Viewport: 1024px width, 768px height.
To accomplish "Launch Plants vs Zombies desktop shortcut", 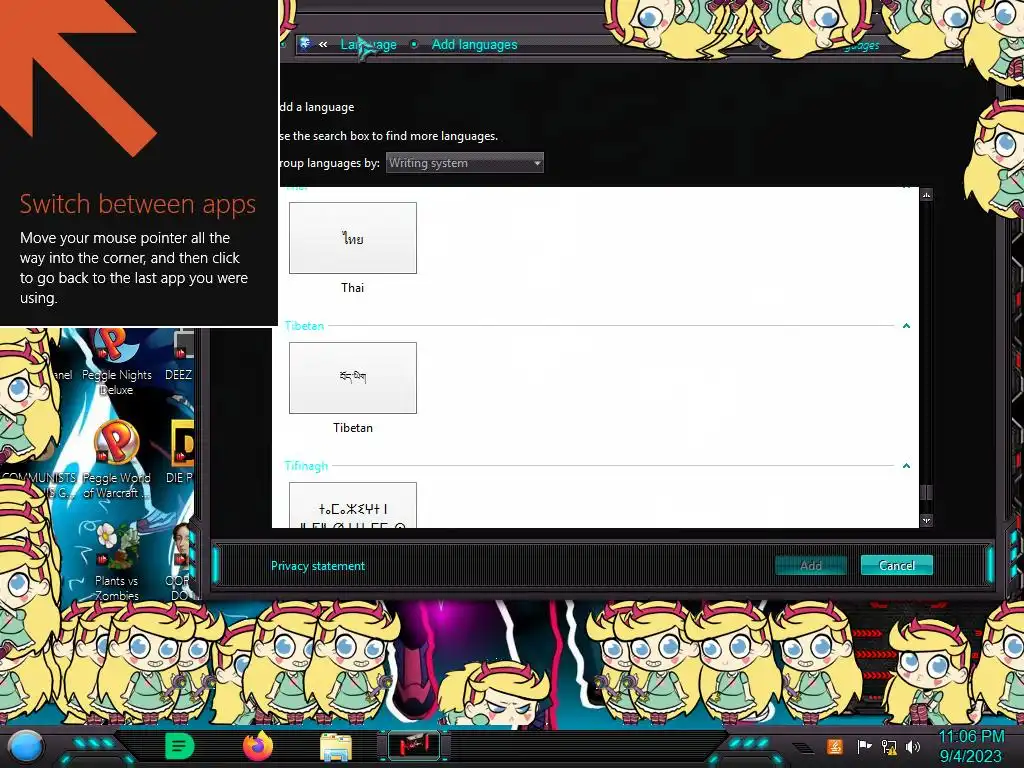I will click(x=116, y=560).
